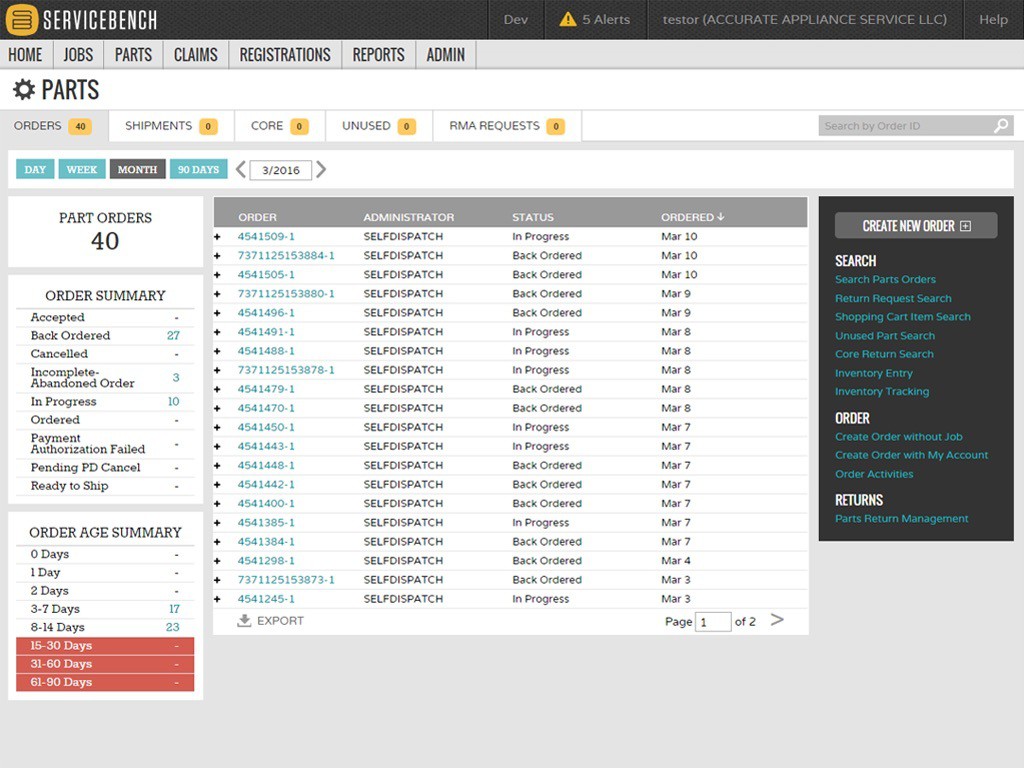The height and width of the screenshot is (768, 1024).
Task: Click the left chevron beside the 3/2016 date
Action: click(x=240, y=169)
